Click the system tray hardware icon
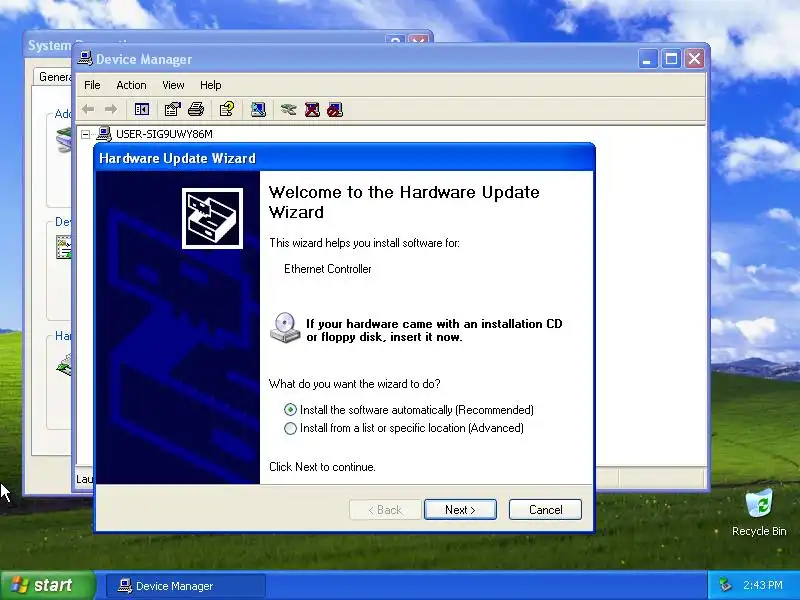The image size is (800, 600). [x=724, y=585]
